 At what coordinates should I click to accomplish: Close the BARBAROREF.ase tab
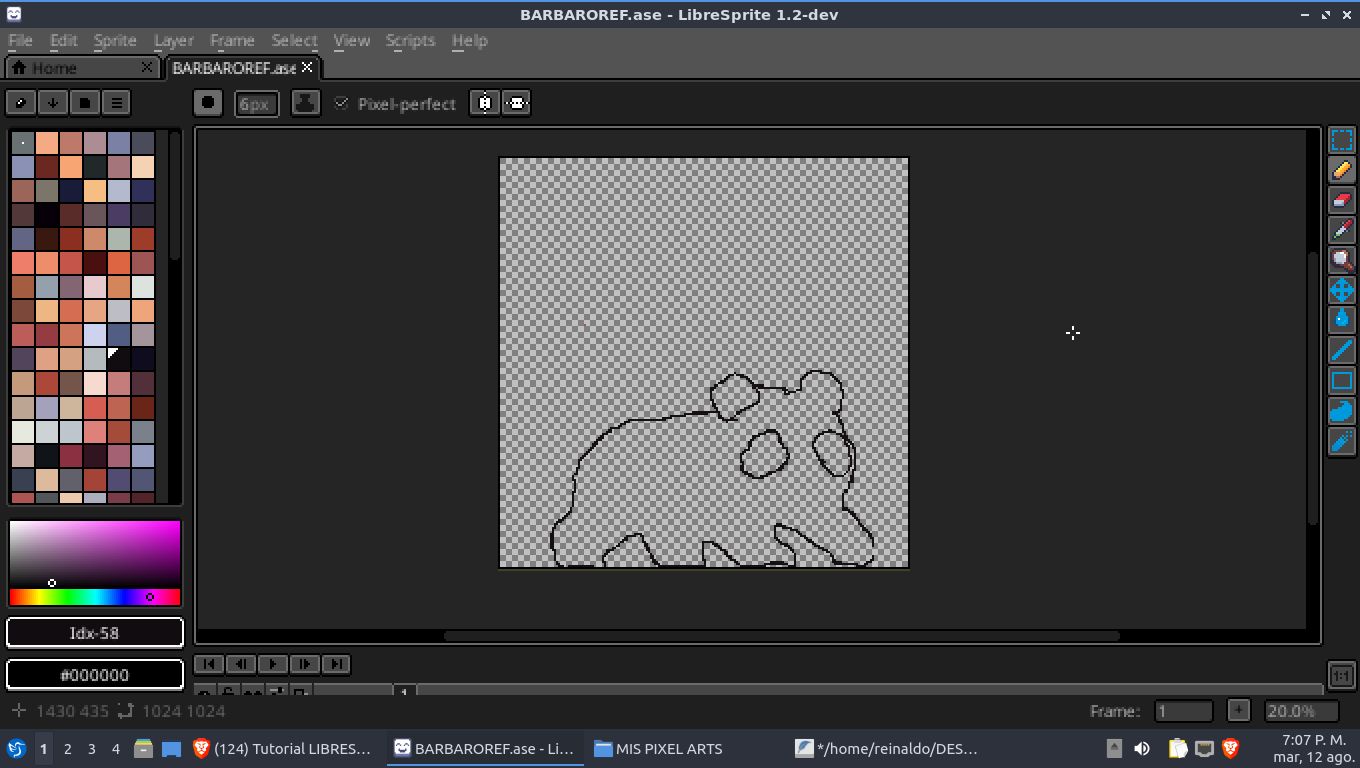pyautogui.click(x=307, y=67)
